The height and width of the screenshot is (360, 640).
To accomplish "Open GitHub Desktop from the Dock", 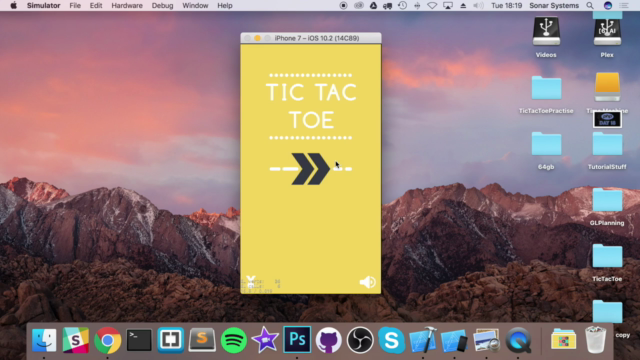I will [328, 340].
